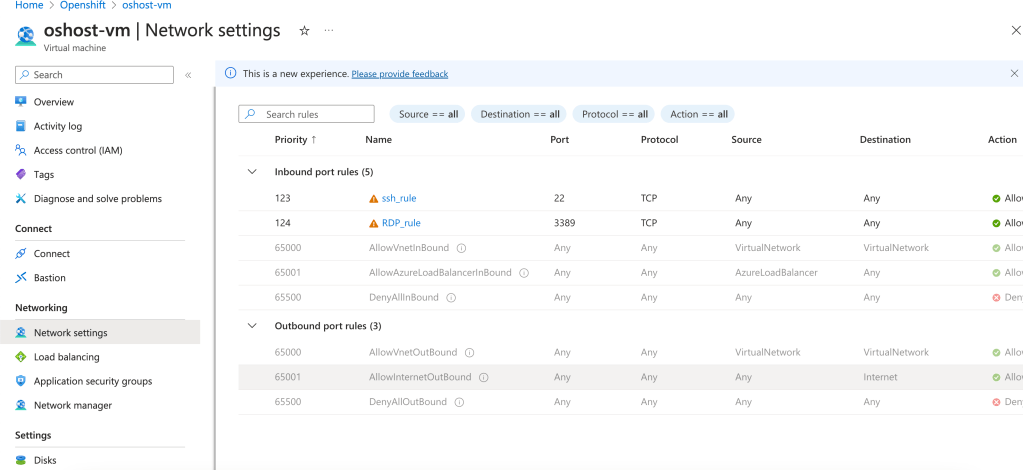
Task: Go to Openshift in the breadcrumb
Action: [x=84, y=5]
